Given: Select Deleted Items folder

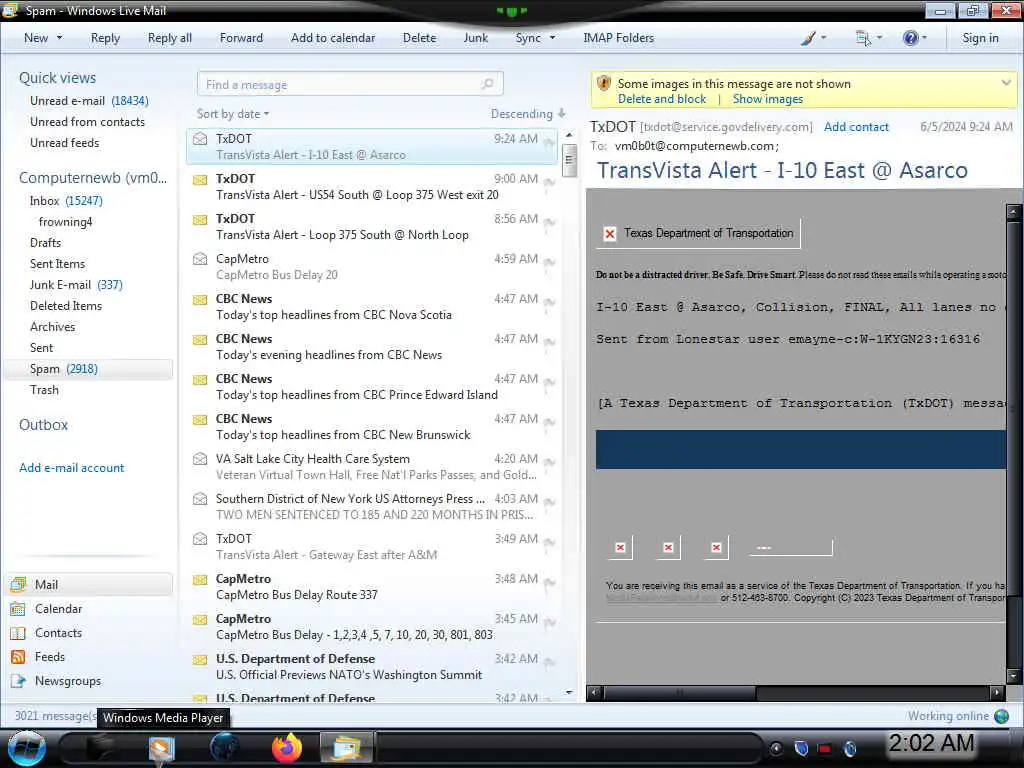Looking at the screenshot, I should [x=65, y=306].
